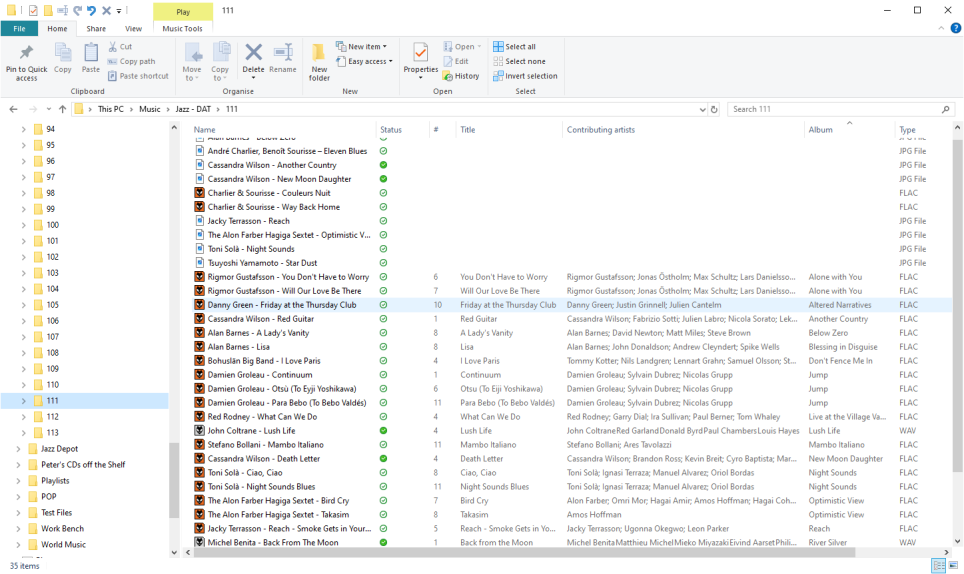Click the Rename icon
This screenshot has height=574, width=964.
coord(283,52)
